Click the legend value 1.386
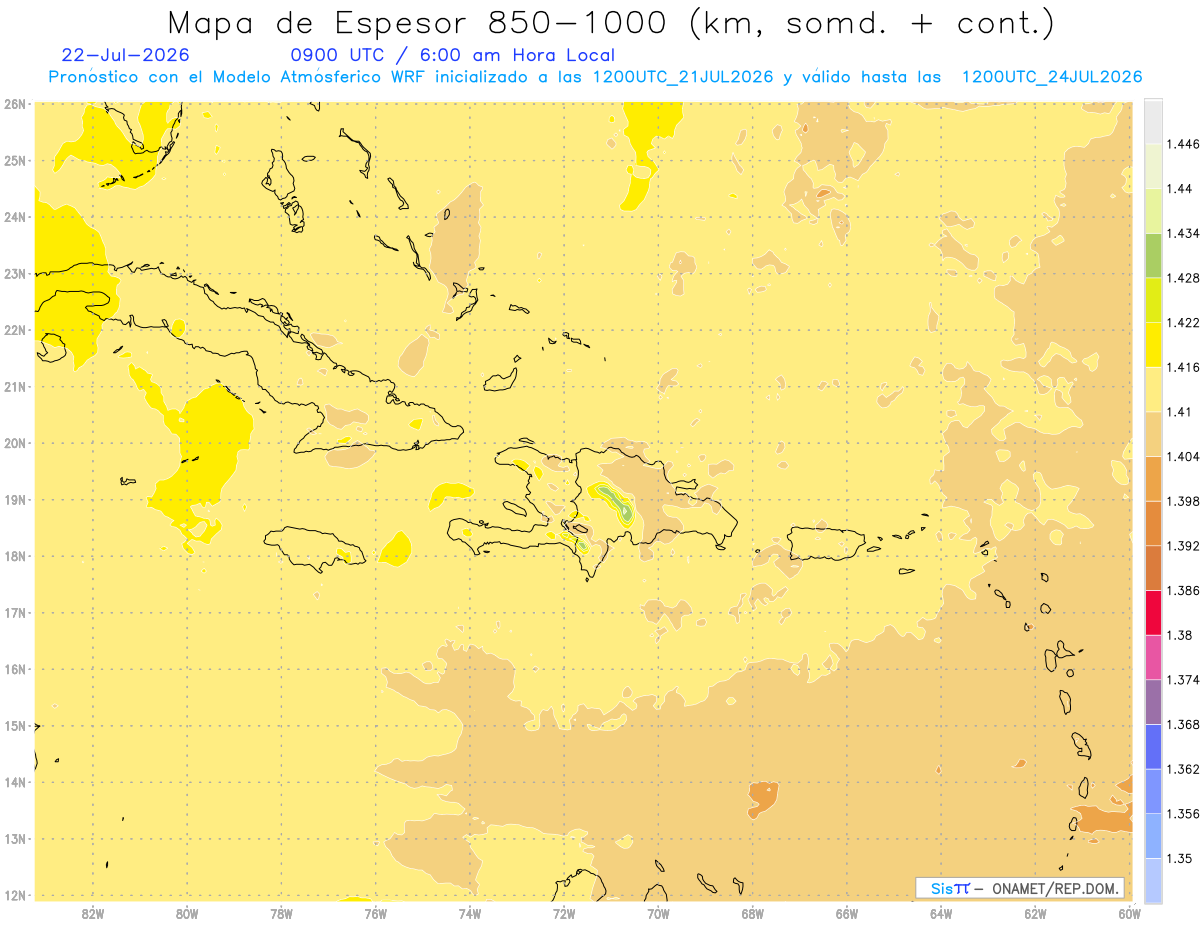1200x927 pixels. click(1182, 590)
